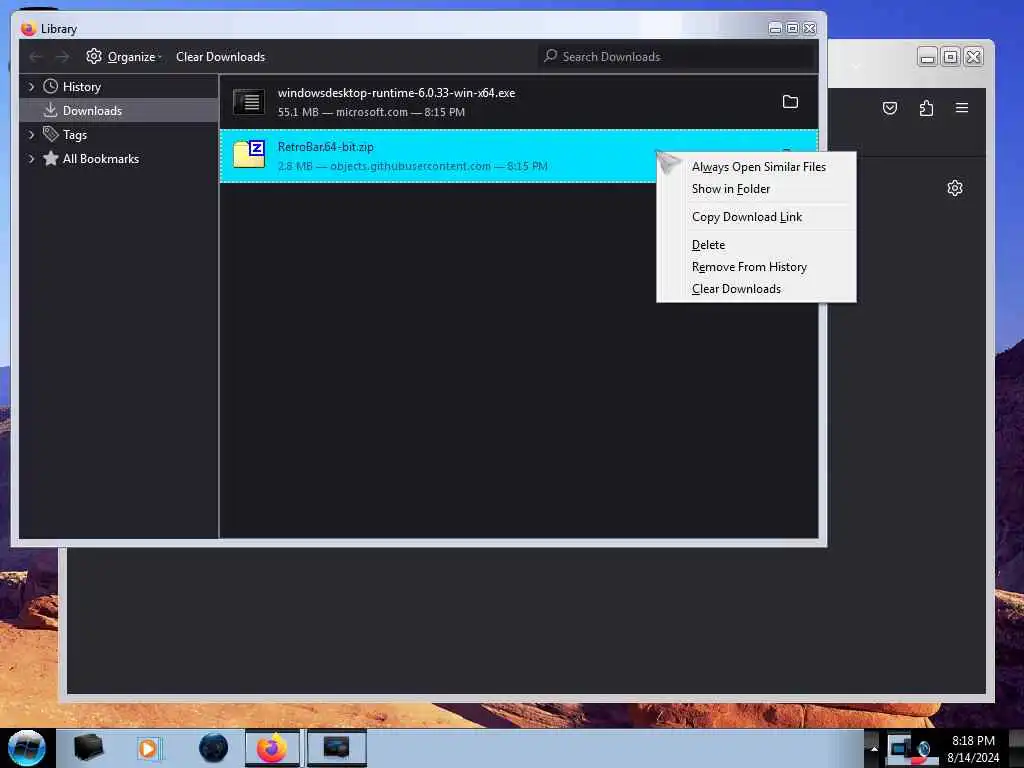The image size is (1024, 768).
Task: Select RetroBar.64-bit.zip file name
Action: (325, 147)
